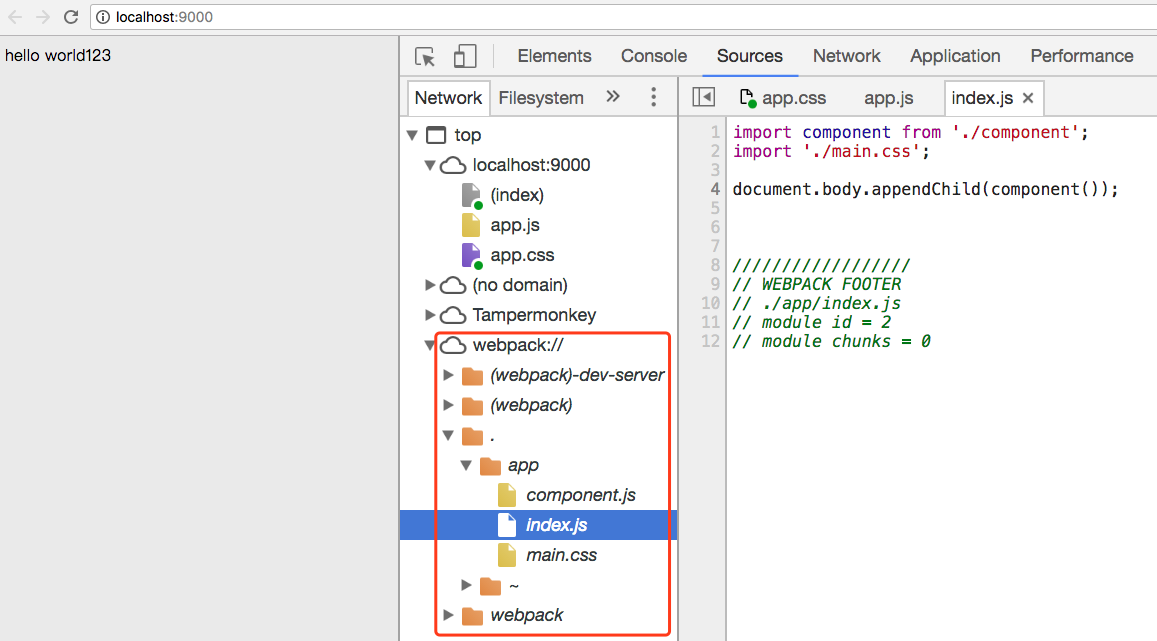
Task: Open main.css from the app folder
Action: (561, 555)
